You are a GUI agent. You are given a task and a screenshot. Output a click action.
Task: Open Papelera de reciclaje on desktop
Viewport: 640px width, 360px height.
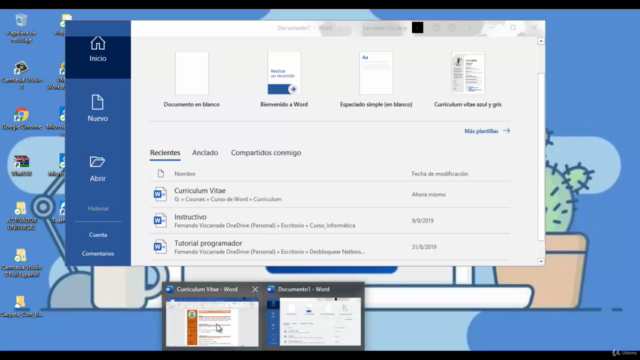(21, 28)
